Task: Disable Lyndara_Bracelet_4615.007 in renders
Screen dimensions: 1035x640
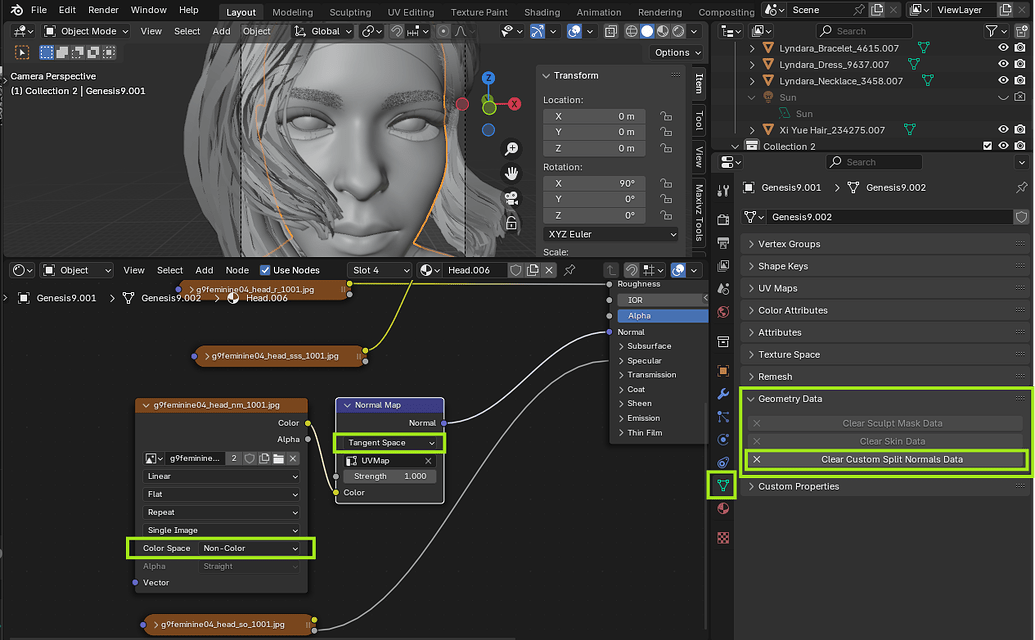Action: tap(1020, 48)
